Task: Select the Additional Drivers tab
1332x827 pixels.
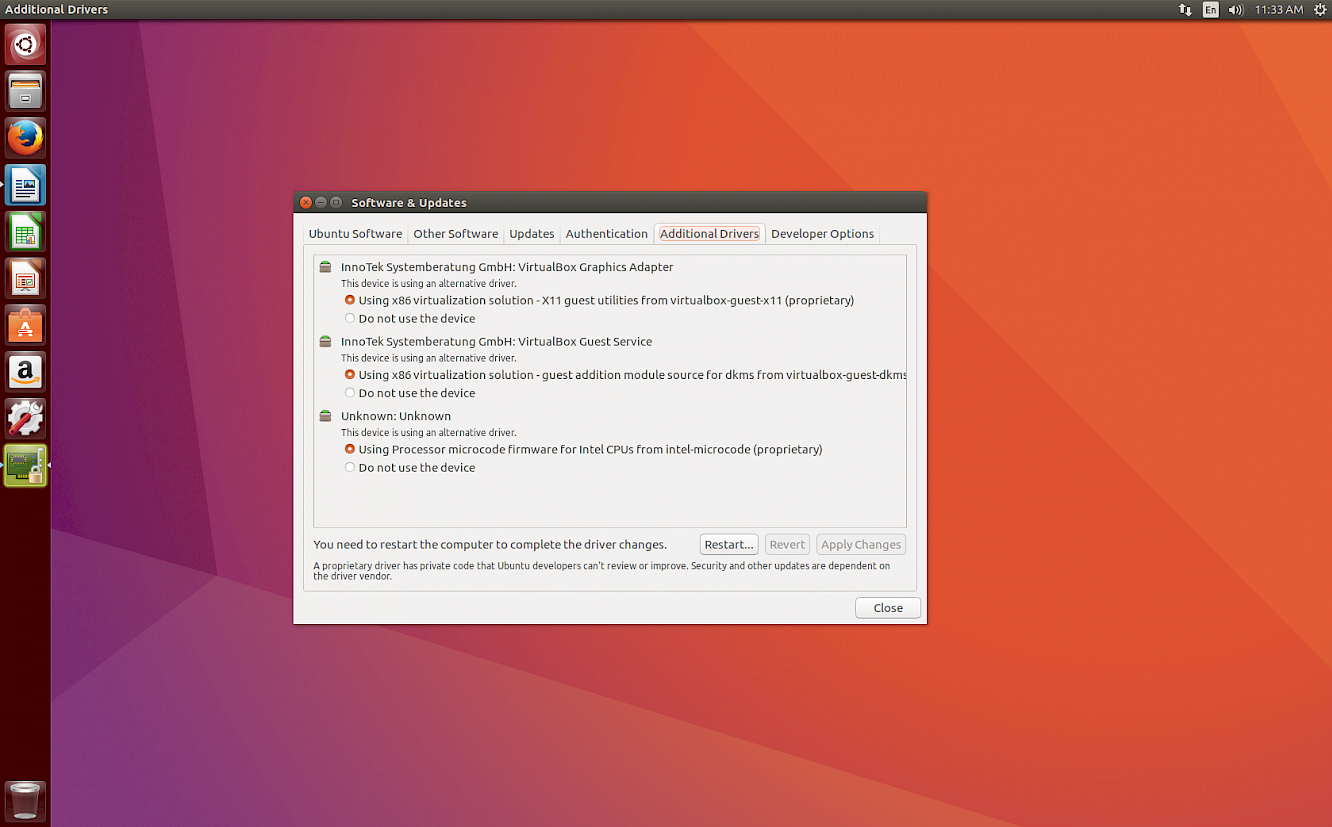Action: (709, 234)
